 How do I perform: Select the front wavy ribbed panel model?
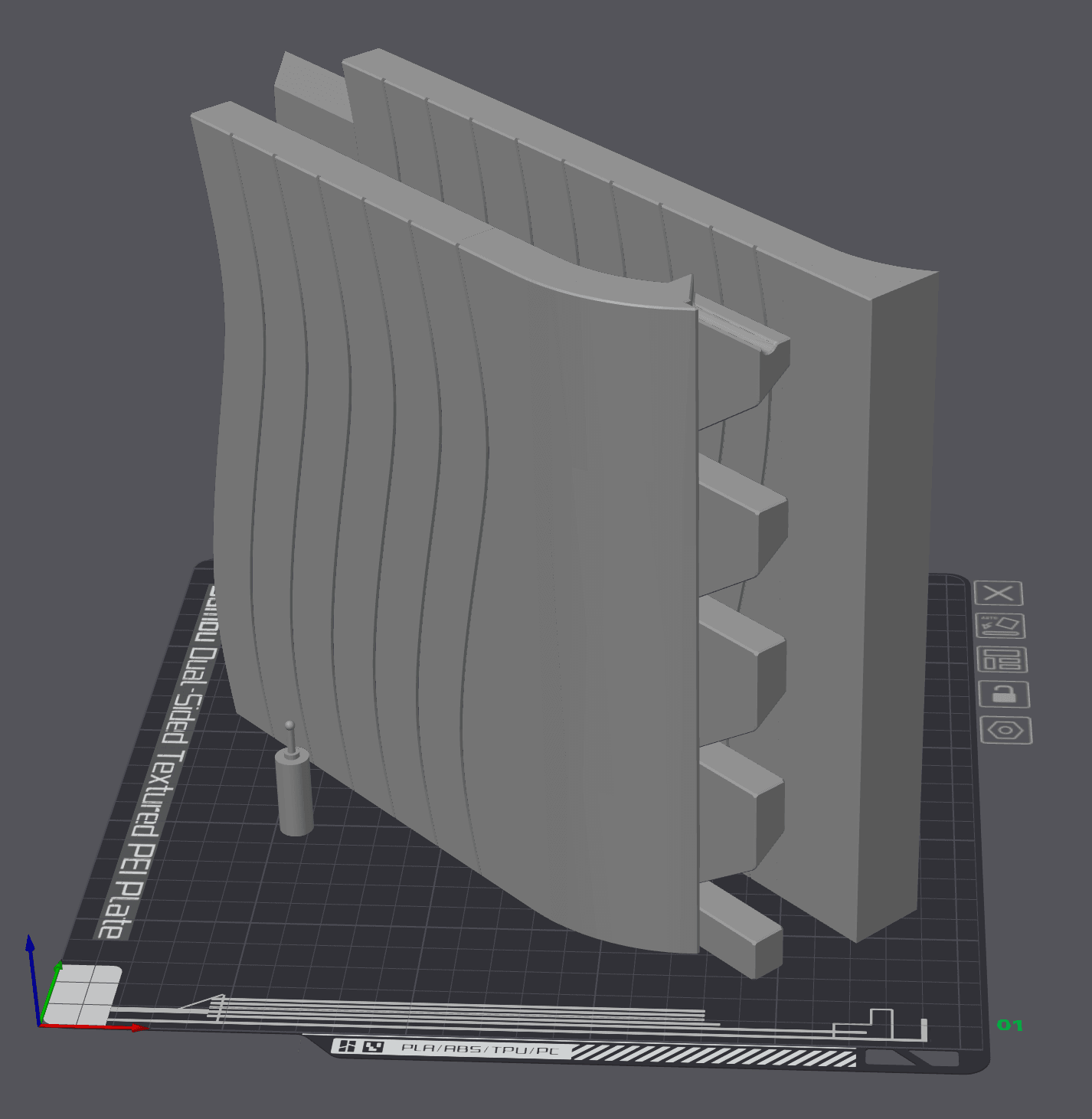click(x=444, y=528)
